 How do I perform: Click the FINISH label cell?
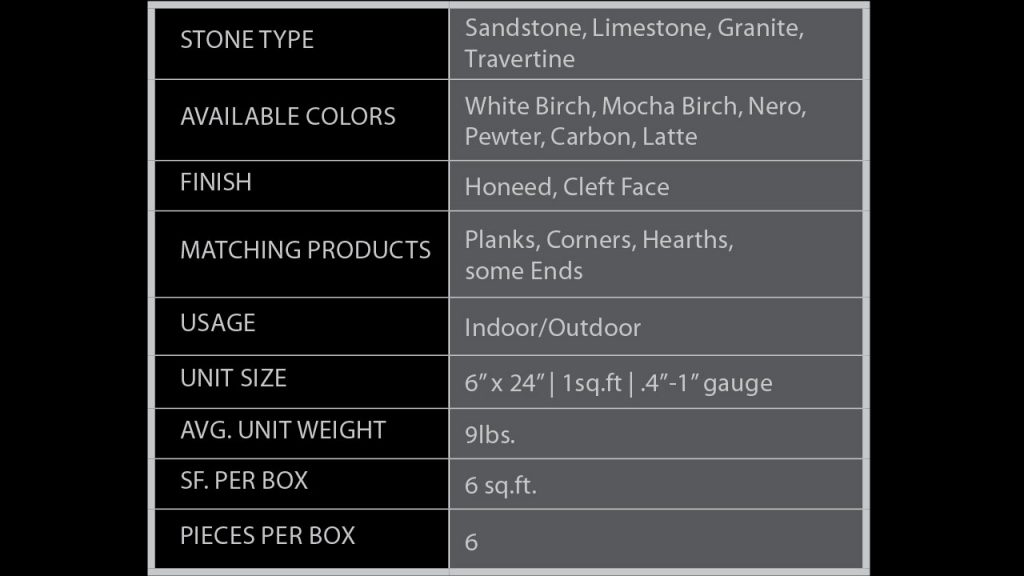(x=216, y=183)
